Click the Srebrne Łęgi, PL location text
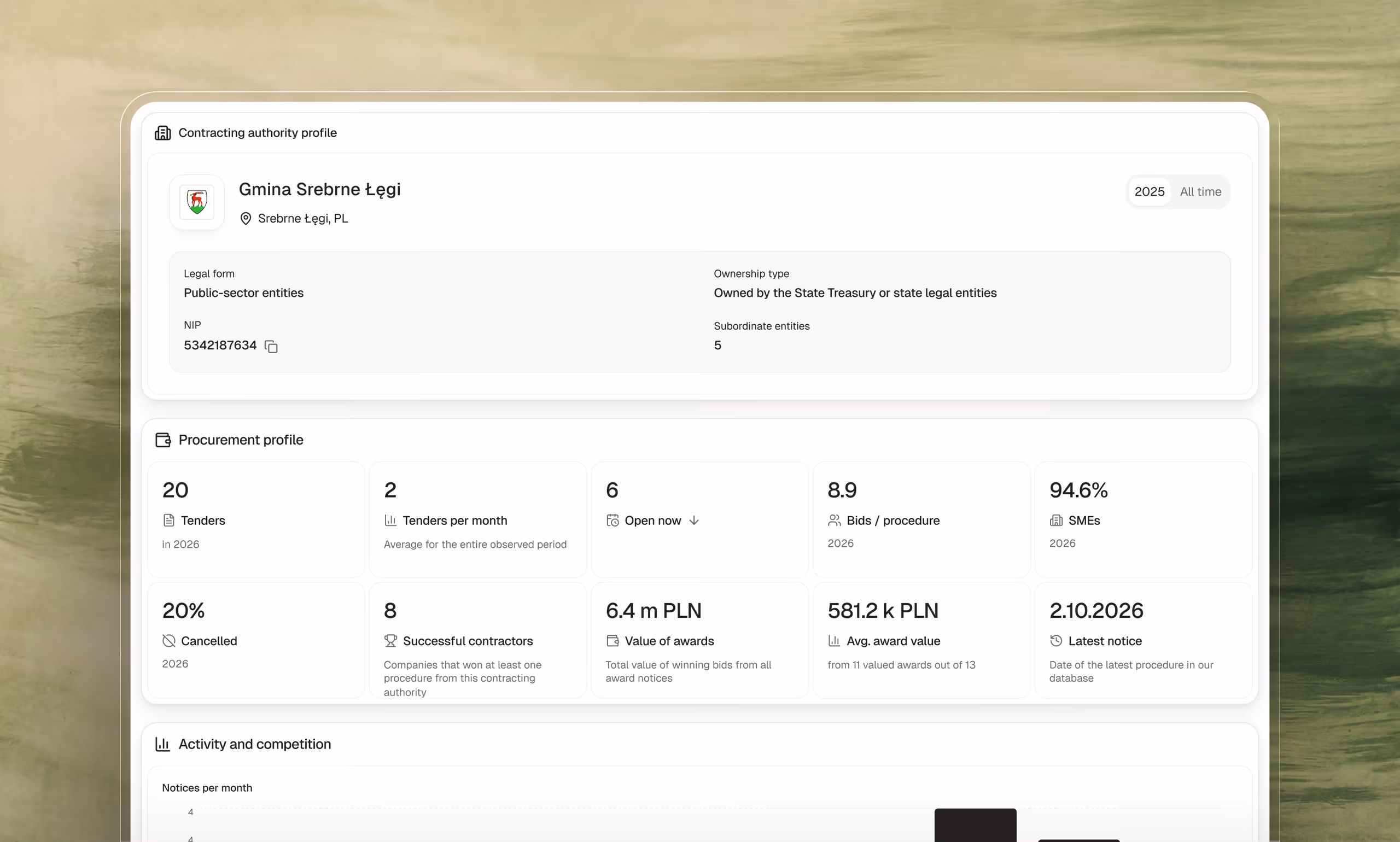 coord(303,219)
